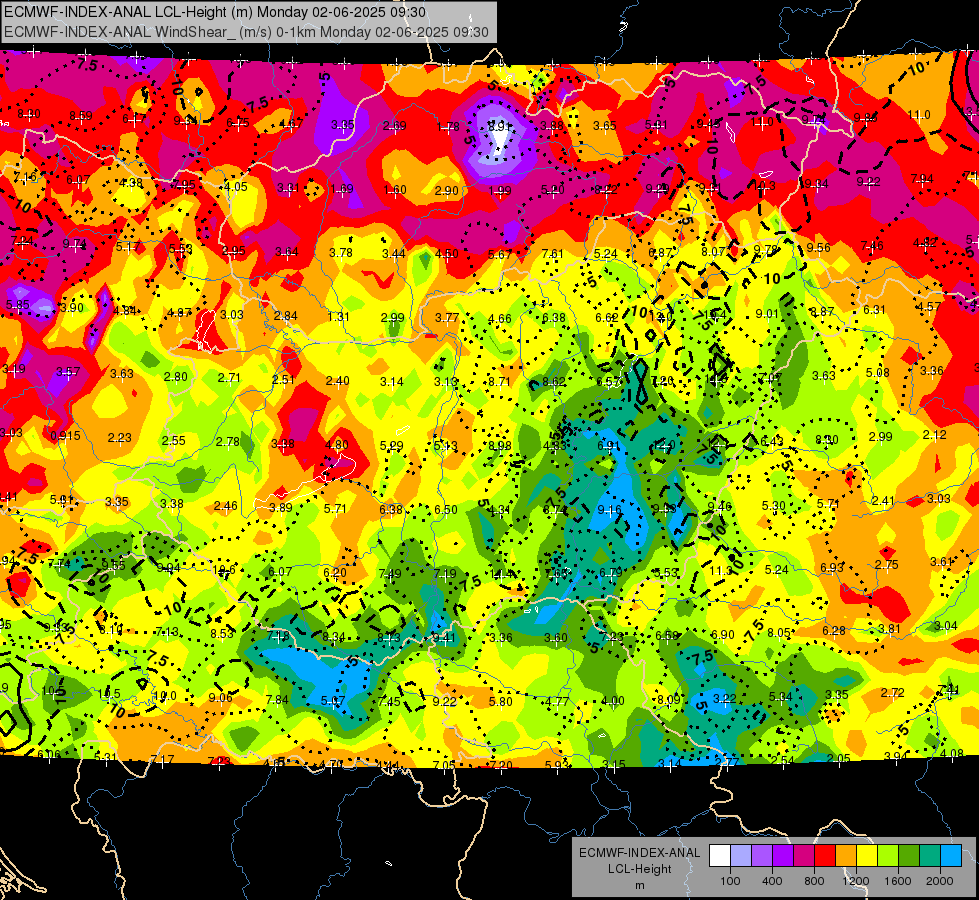This screenshot has width=979, height=900.
Task: Click the magenta legend swatch
Action: click(x=804, y=856)
